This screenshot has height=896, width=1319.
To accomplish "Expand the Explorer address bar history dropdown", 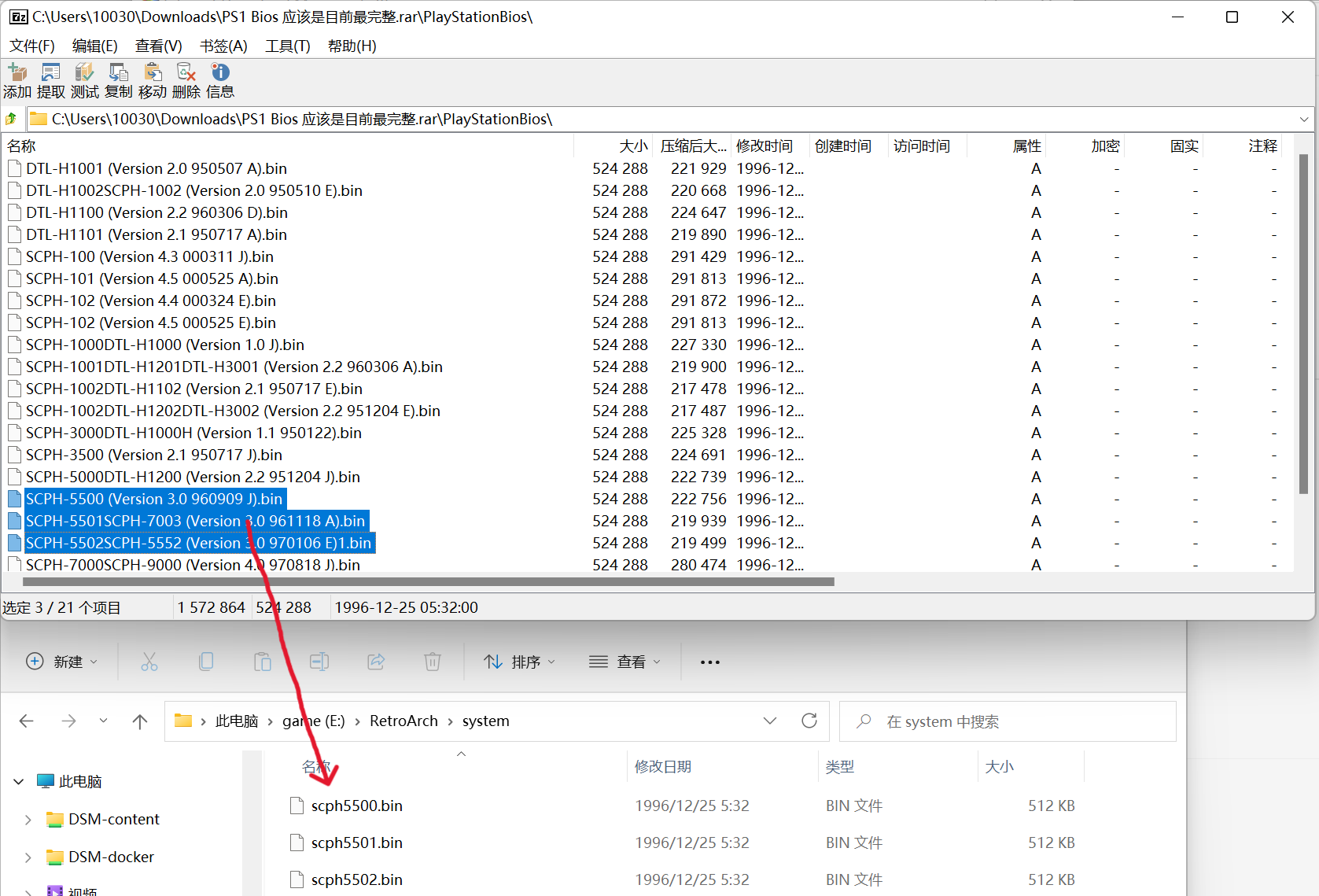I will [x=770, y=721].
